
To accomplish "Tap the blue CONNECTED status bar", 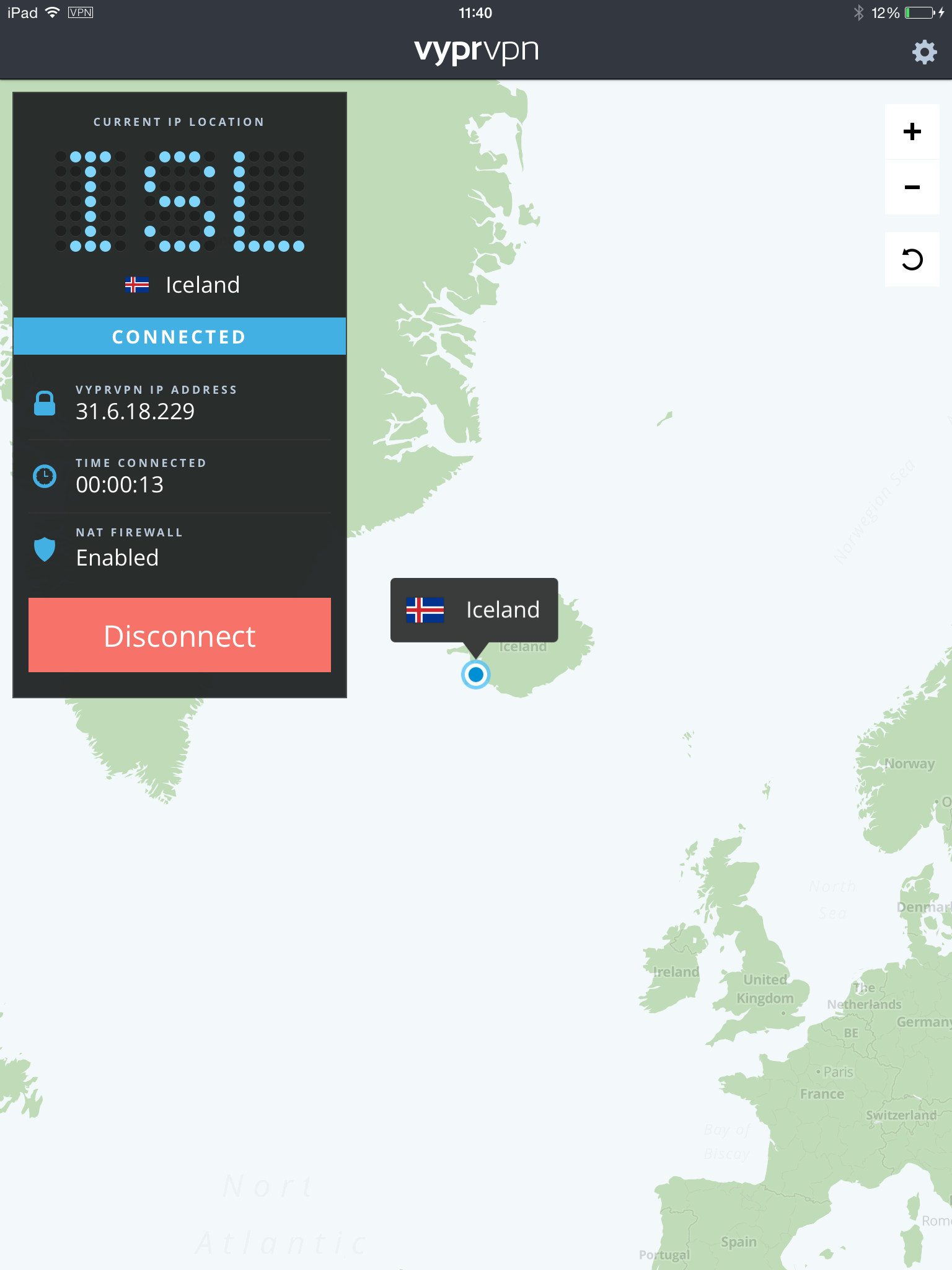I will (180, 336).
